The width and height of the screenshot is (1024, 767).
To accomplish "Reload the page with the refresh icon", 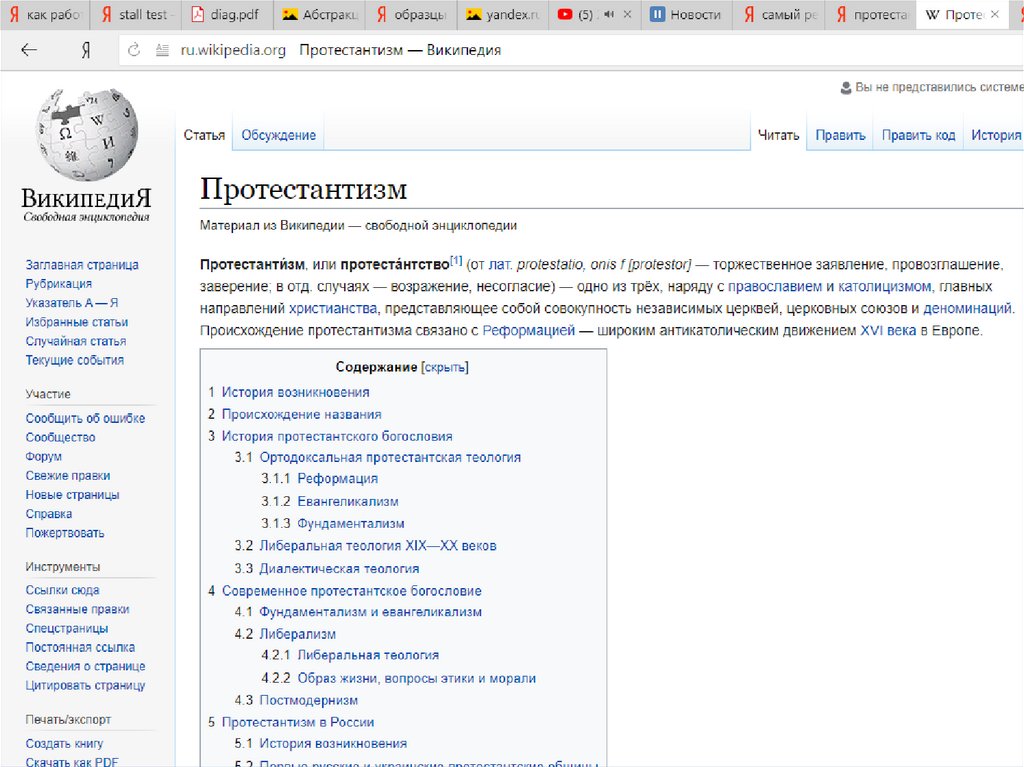I will pyautogui.click(x=134, y=51).
